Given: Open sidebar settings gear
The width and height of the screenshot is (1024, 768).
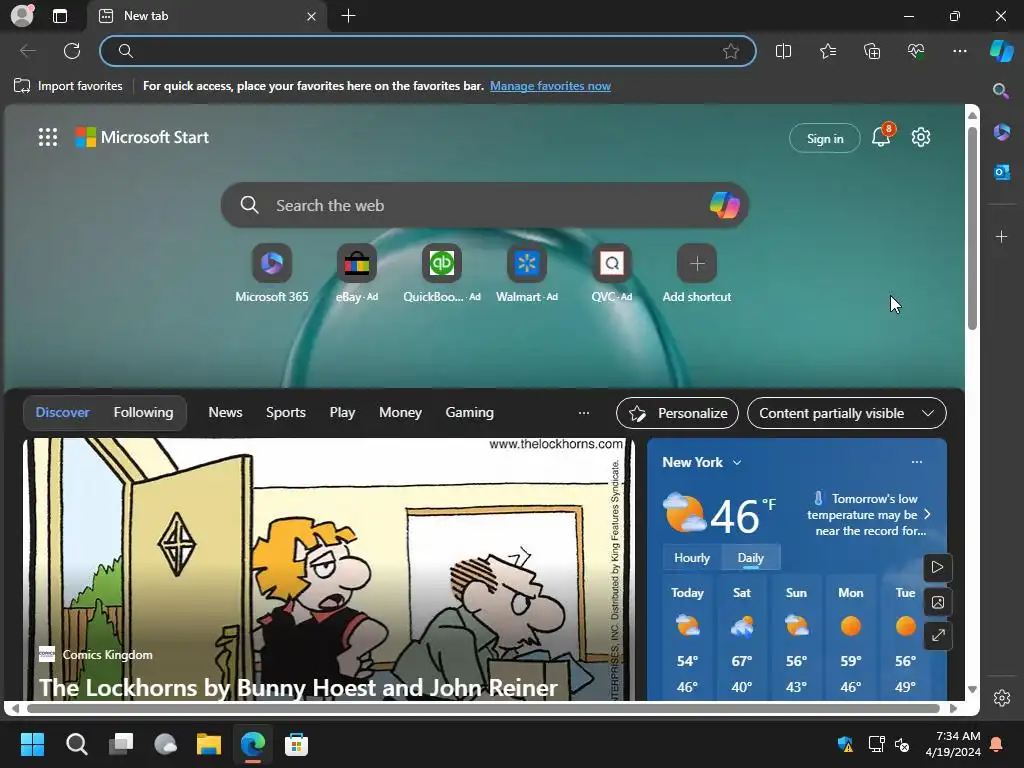Looking at the screenshot, I should point(1002,698).
